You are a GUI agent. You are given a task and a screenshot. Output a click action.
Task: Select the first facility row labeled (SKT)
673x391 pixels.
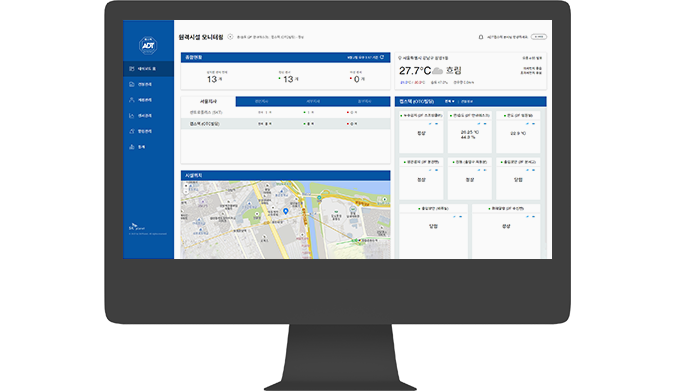pyautogui.click(x=285, y=112)
